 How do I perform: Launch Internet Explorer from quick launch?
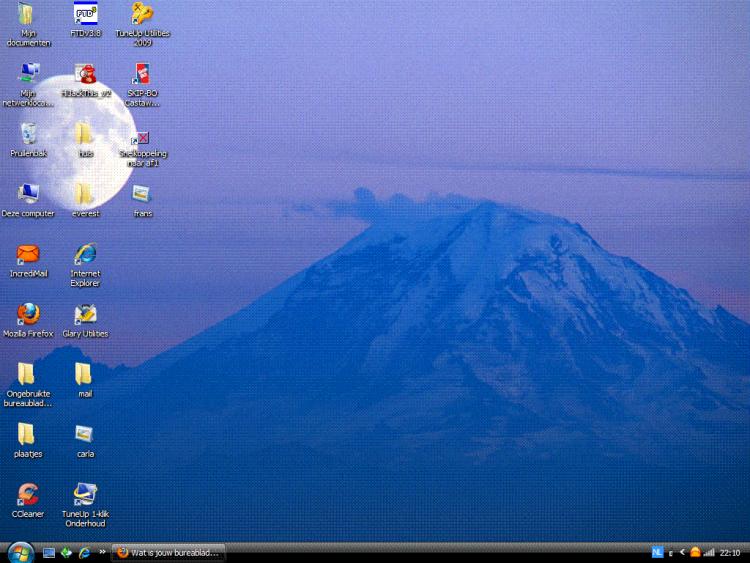click(84, 553)
